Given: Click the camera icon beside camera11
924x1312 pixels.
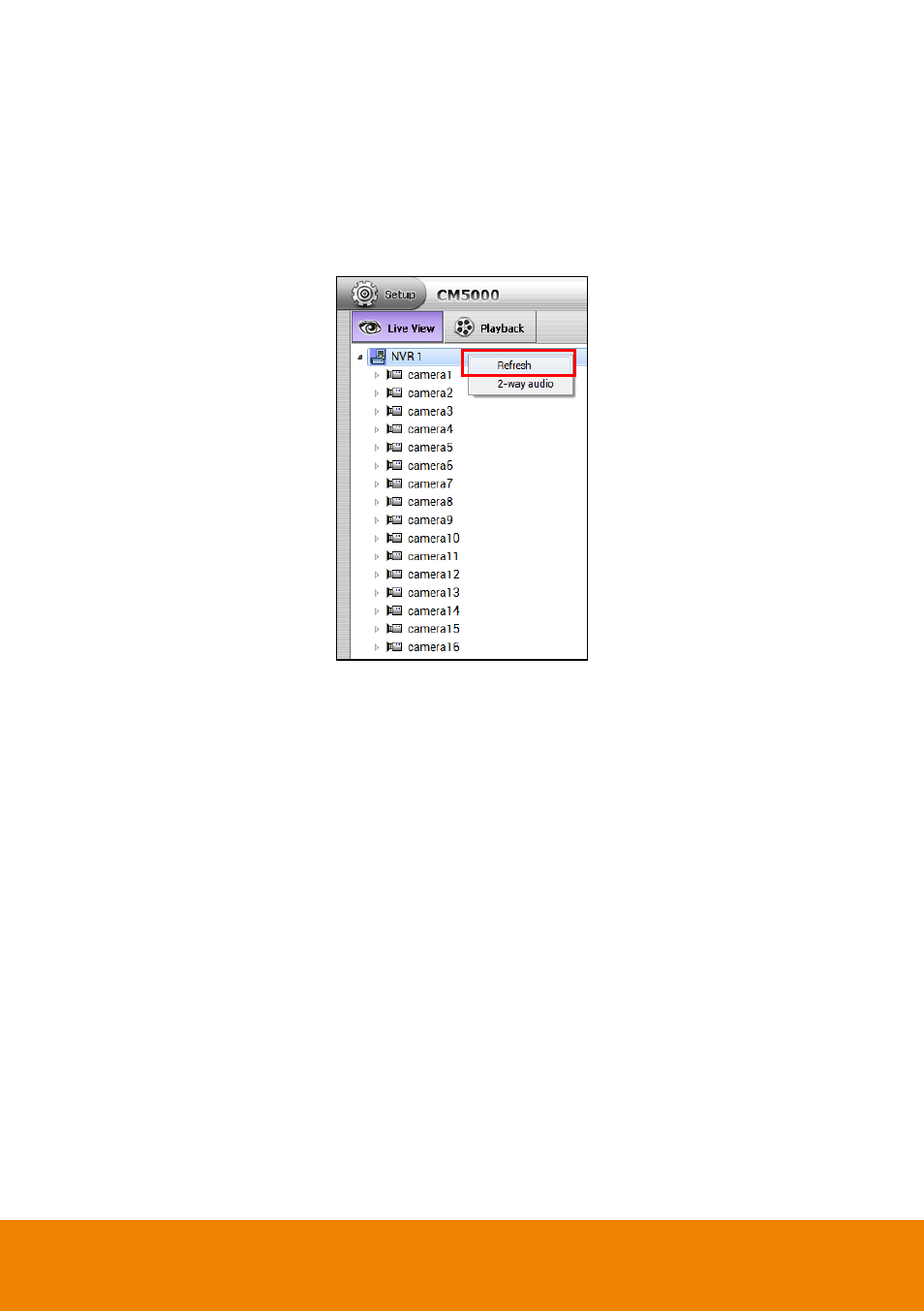Looking at the screenshot, I should [394, 556].
